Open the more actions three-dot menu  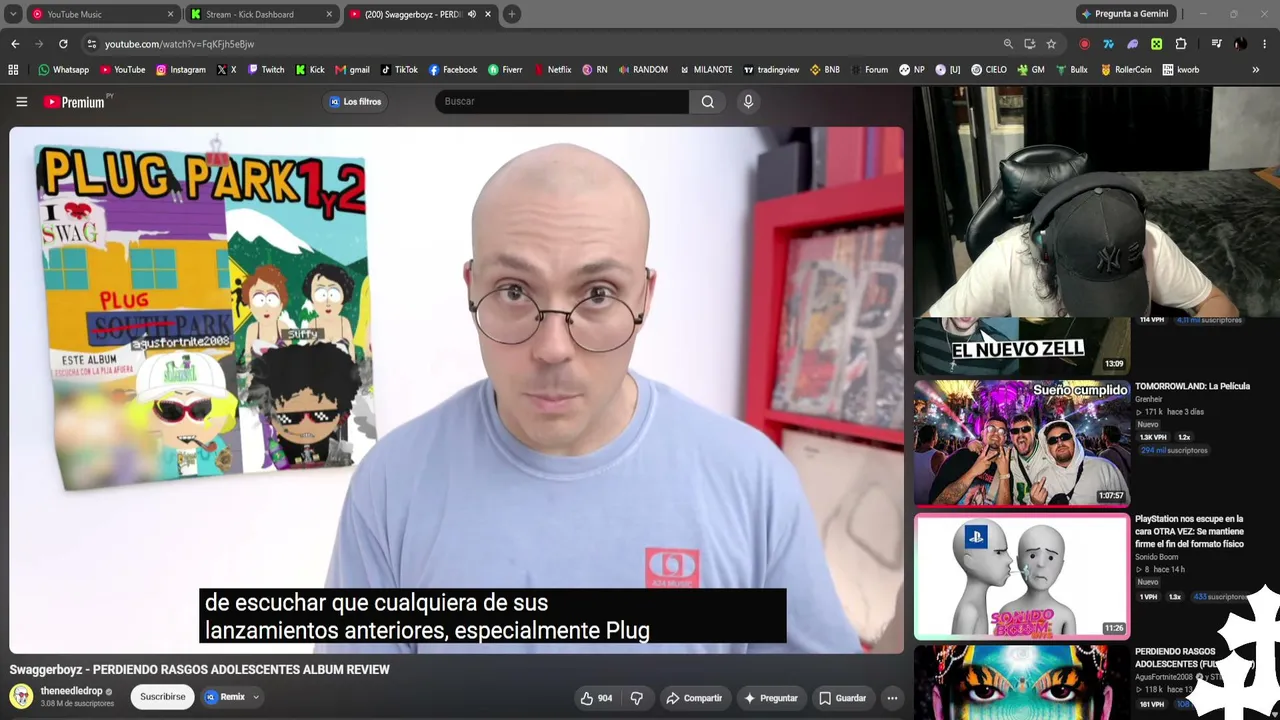point(892,698)
